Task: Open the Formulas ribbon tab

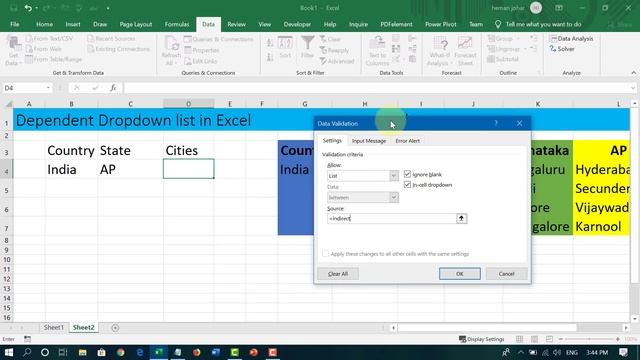Action: point(177,24)
